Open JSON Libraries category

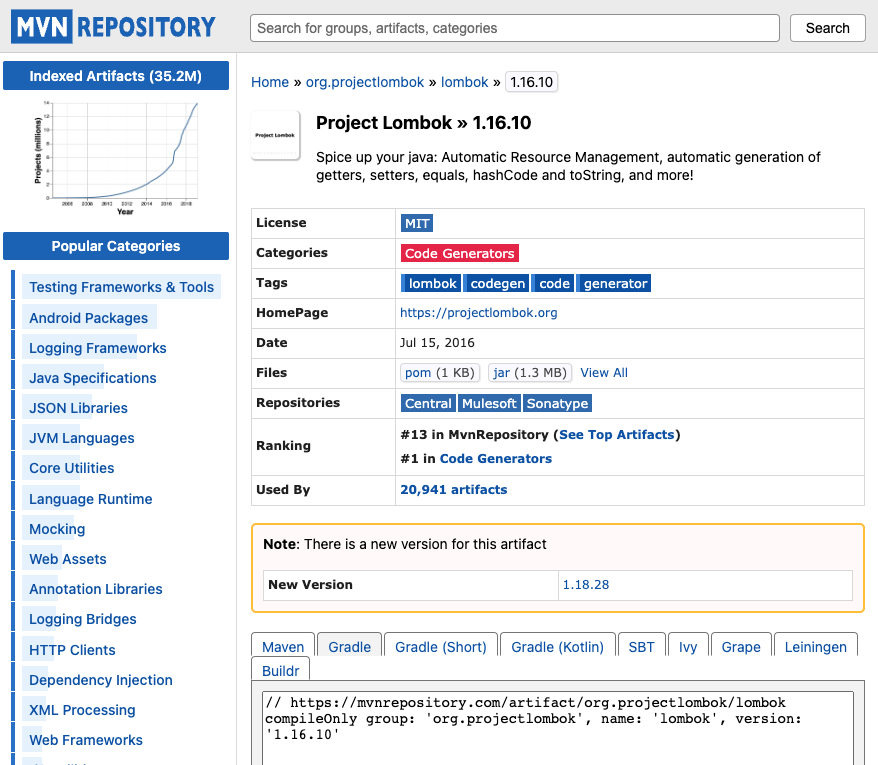(78, 408)
